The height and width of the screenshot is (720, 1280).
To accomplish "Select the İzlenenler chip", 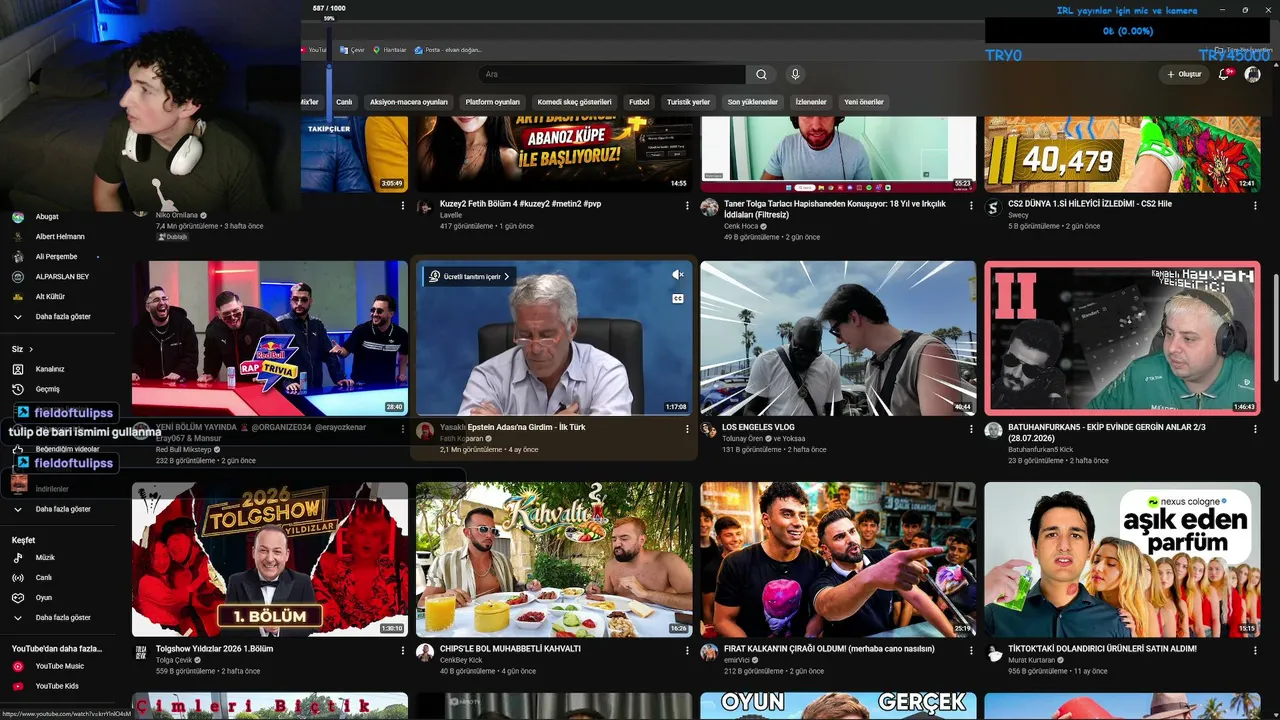I will [811, 102].
